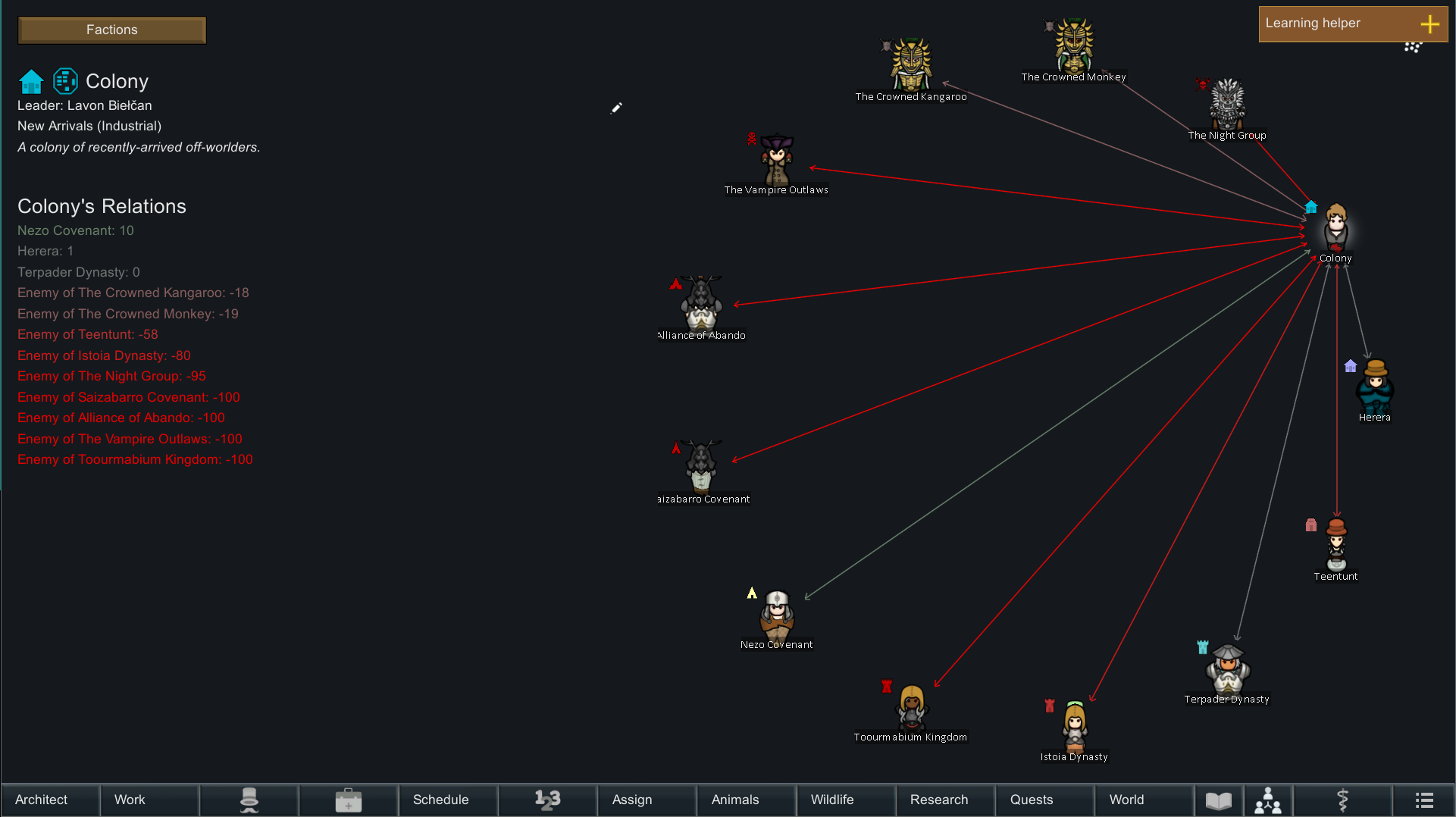Select the Terpader Dynasty faction portrait
The width and height of the screenshot is (1456, 817).
coord(1227,669)
